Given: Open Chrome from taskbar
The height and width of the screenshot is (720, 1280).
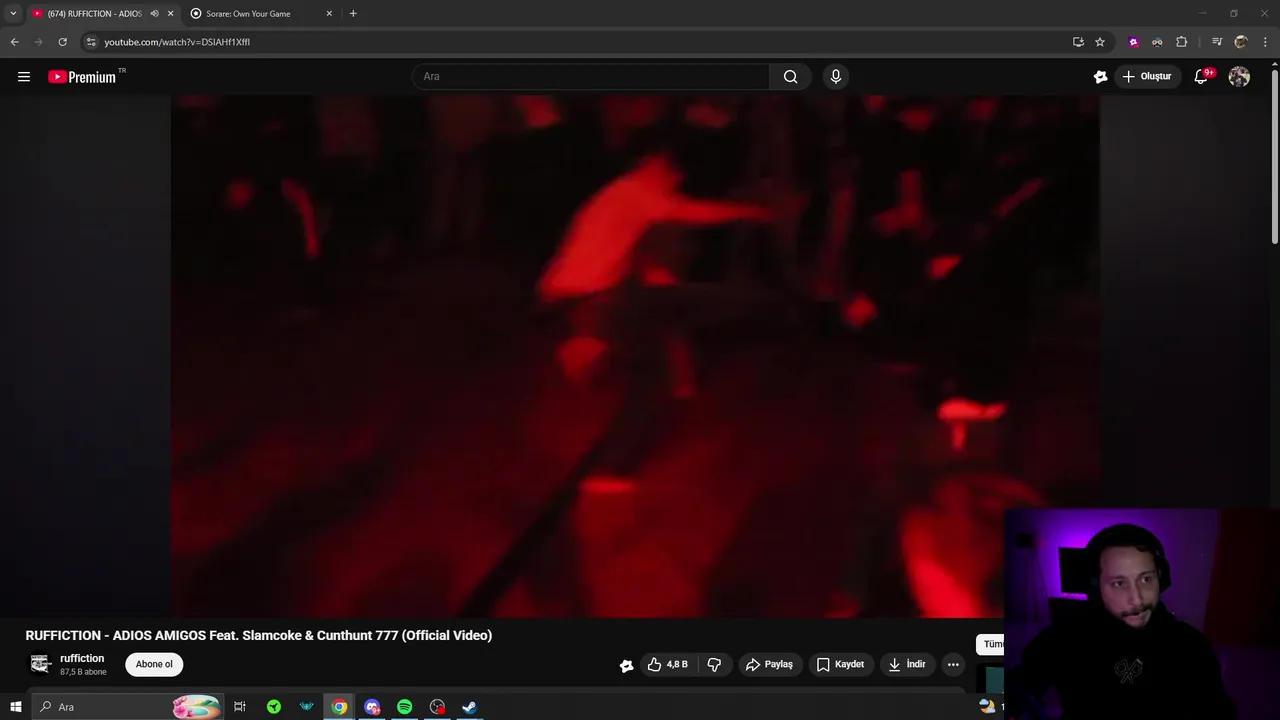Looking at the screenshot, I should 339,707.
